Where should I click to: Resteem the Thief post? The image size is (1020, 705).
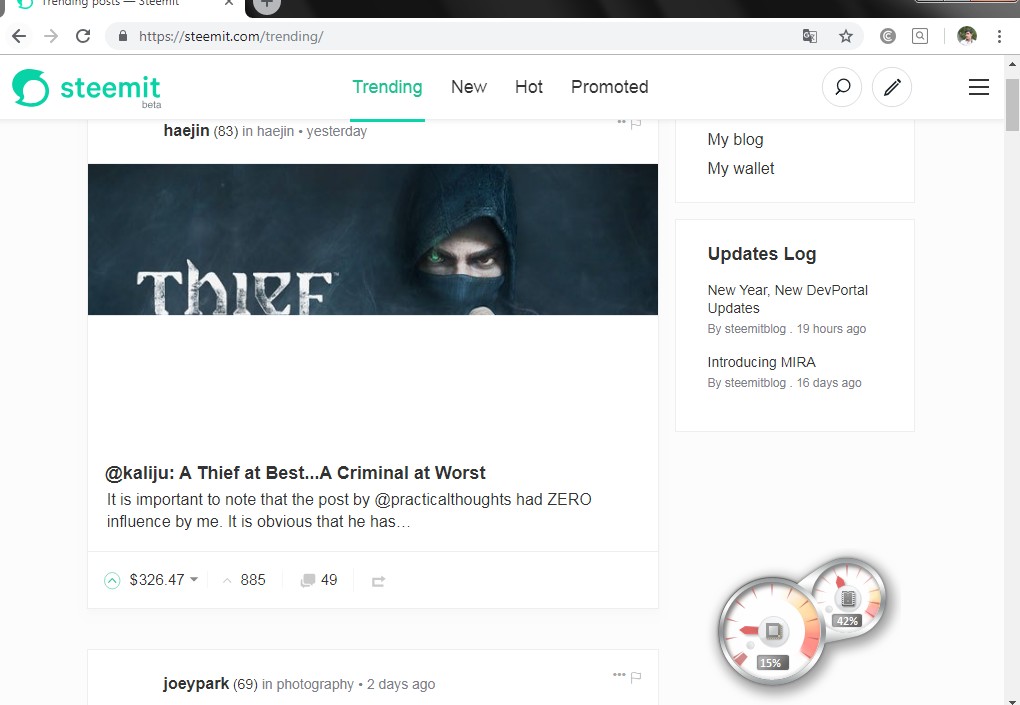(x=378, y=580)
